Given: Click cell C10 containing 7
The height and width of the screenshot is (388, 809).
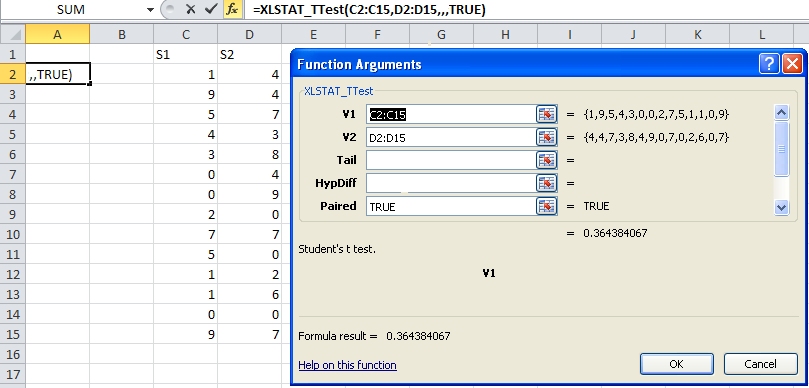Looking at the screenshot, I should pyautogui.click(x=185, y=234).
